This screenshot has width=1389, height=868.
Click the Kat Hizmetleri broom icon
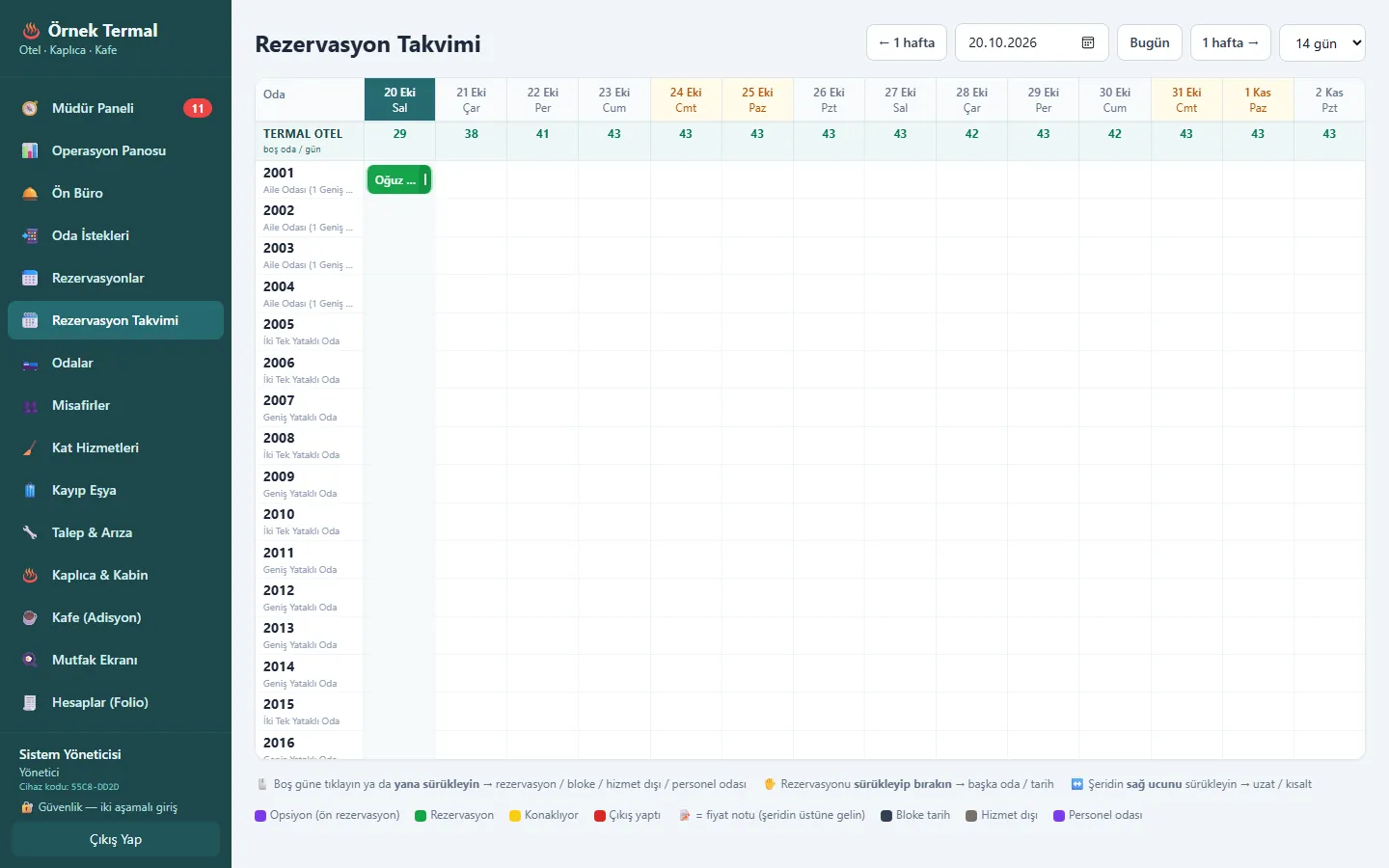coord(30,448)
